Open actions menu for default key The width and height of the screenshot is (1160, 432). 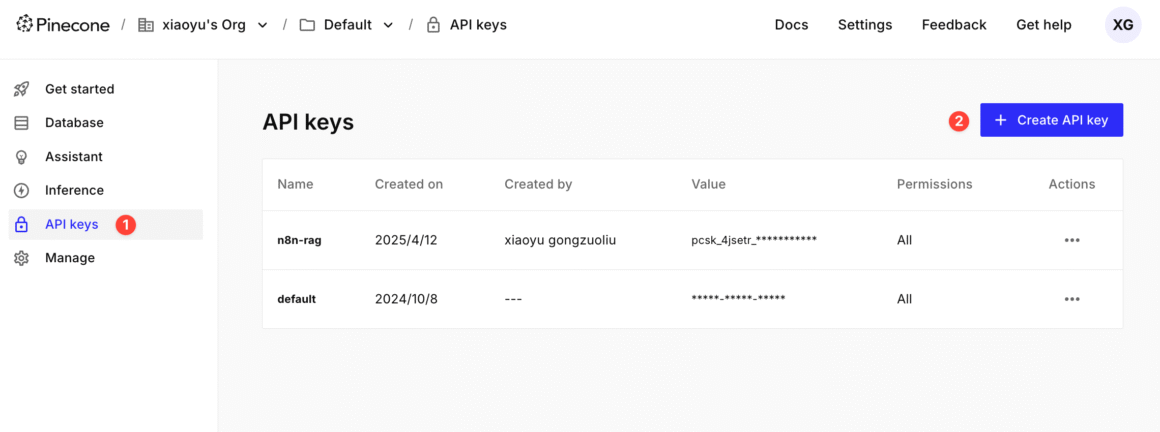pos(1072,299)
